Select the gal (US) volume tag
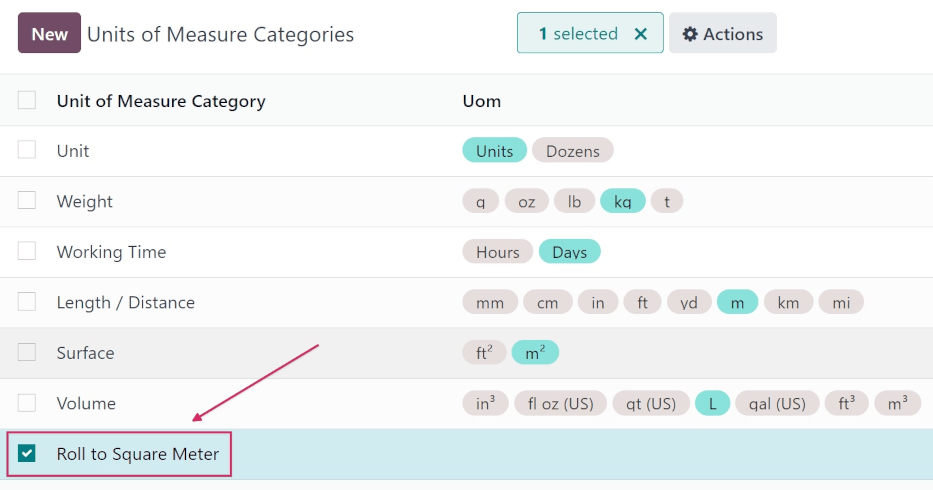933x490 pixels. click(777, 404)
